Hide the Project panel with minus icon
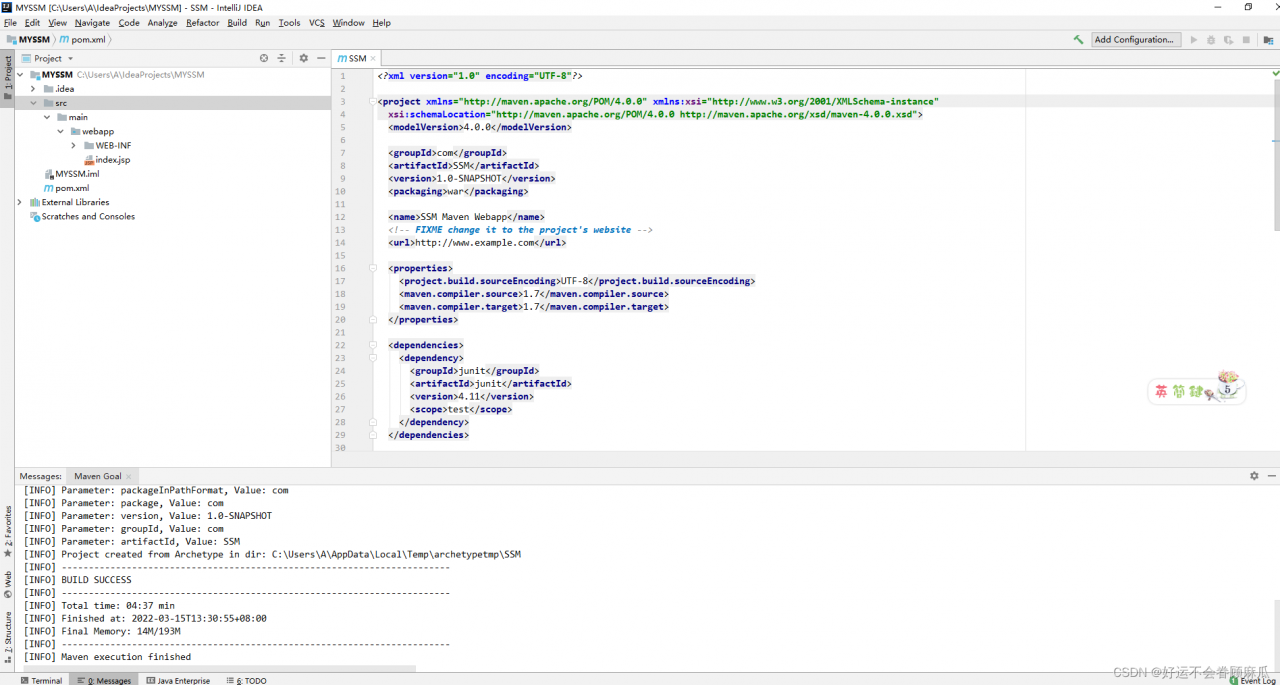This screenshot has width=1280, height=685. click(321, 59)
